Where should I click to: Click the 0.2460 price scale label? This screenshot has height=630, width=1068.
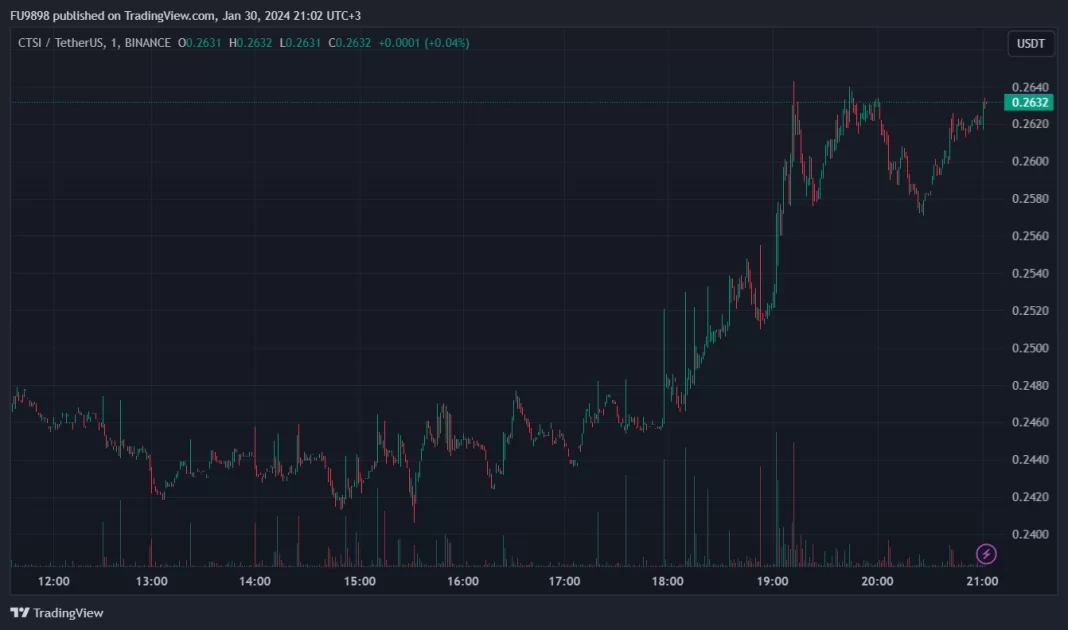pyautogui.click(x=1029, y=423)
